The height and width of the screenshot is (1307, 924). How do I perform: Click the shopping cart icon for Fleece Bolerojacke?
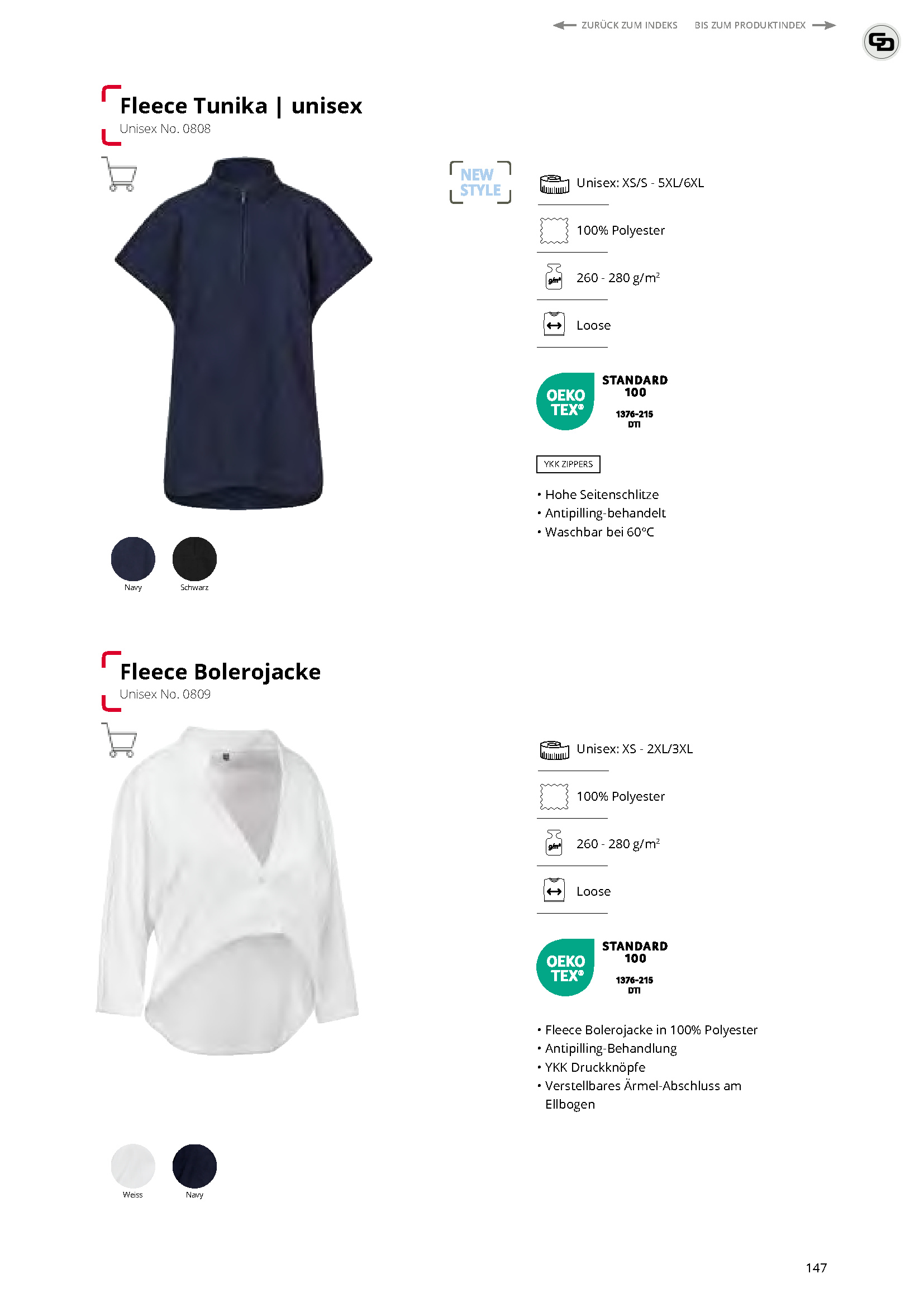[x=120, y=740]
